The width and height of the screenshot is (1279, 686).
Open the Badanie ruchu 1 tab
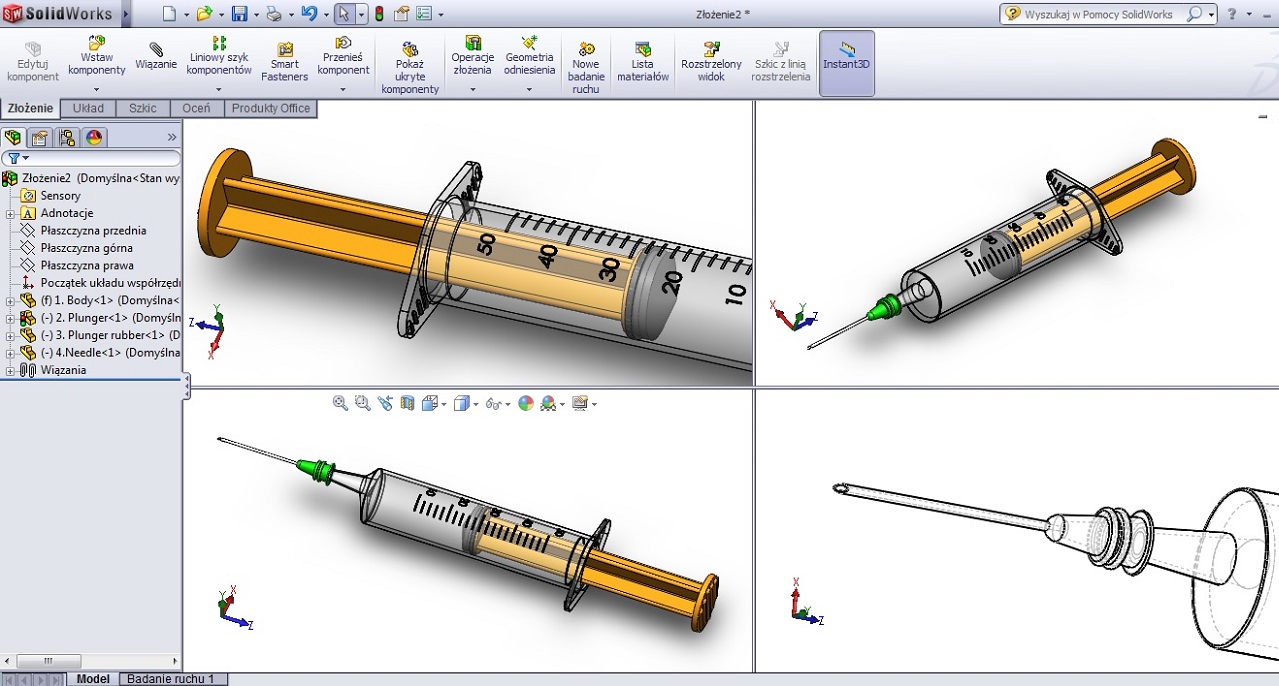(x=174, y=679)
